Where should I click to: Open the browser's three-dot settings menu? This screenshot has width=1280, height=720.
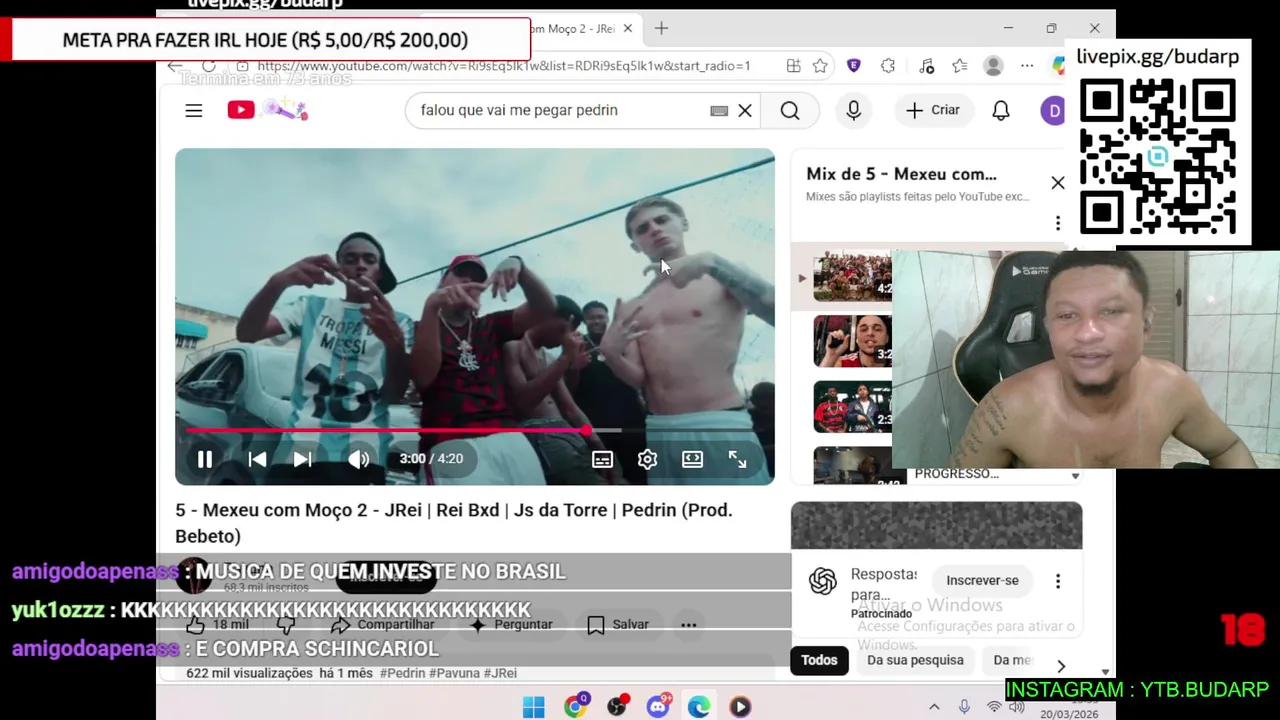1027,66
